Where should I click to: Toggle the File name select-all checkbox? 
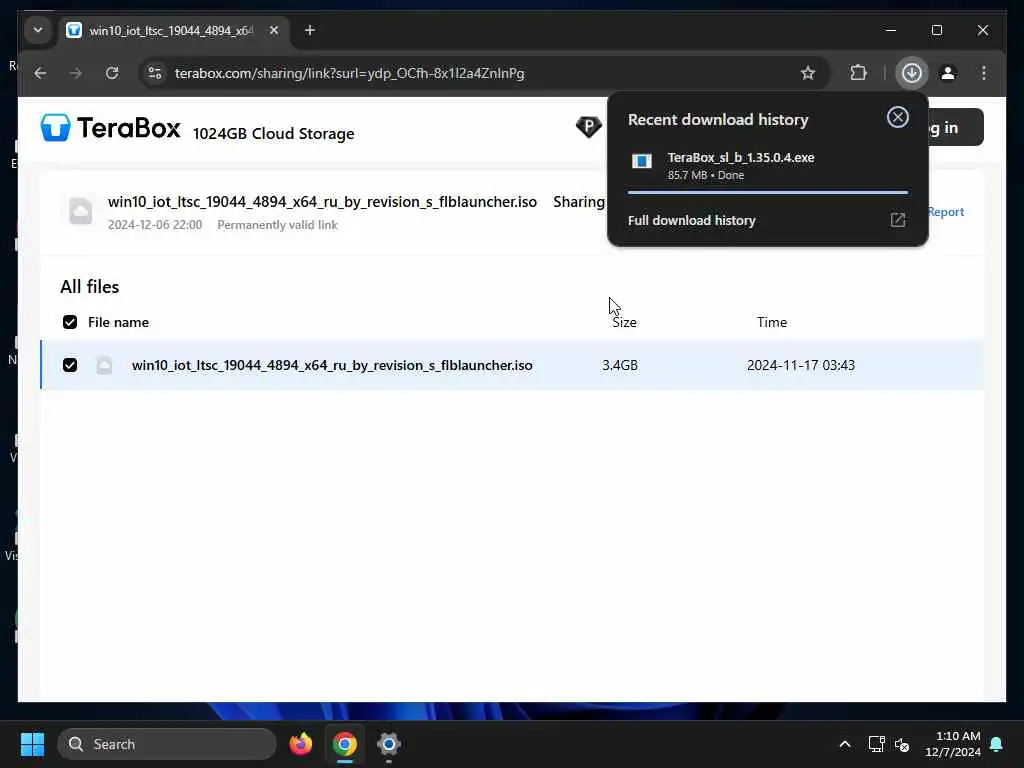(70, 322)
